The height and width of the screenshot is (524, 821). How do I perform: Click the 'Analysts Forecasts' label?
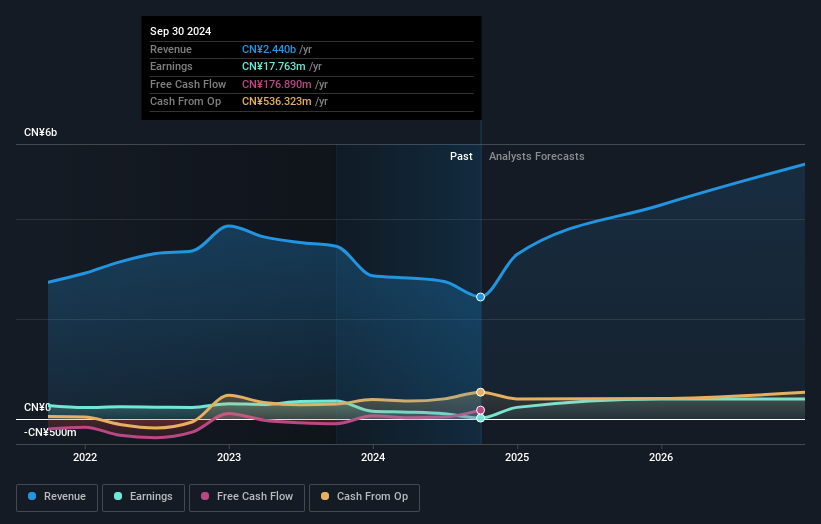point(537,156)
